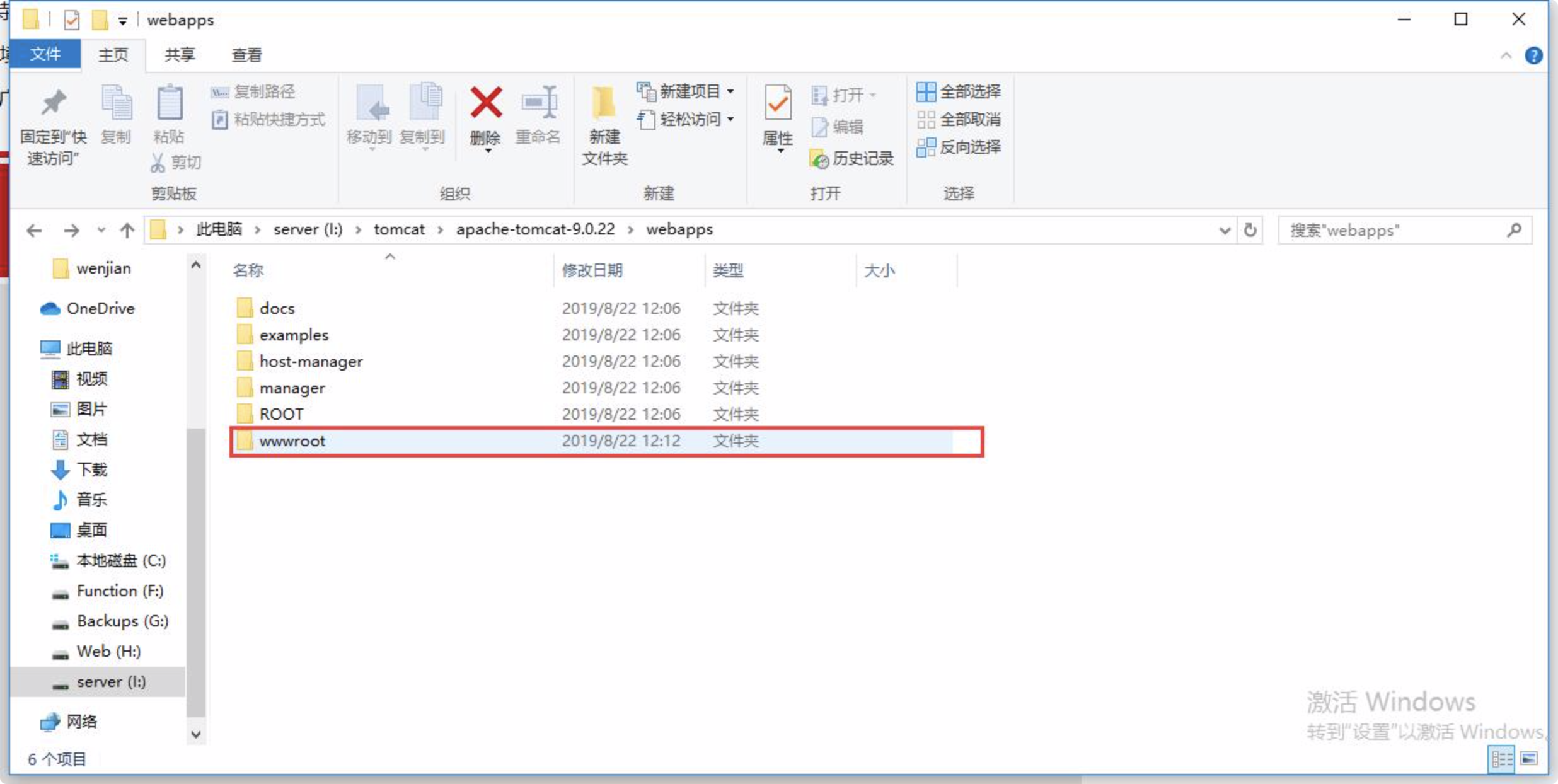Open the recent locations dropdown arrow
The height and width of the screenshot is (784, 1558).
pyautogui.click(x=101, y=231)
